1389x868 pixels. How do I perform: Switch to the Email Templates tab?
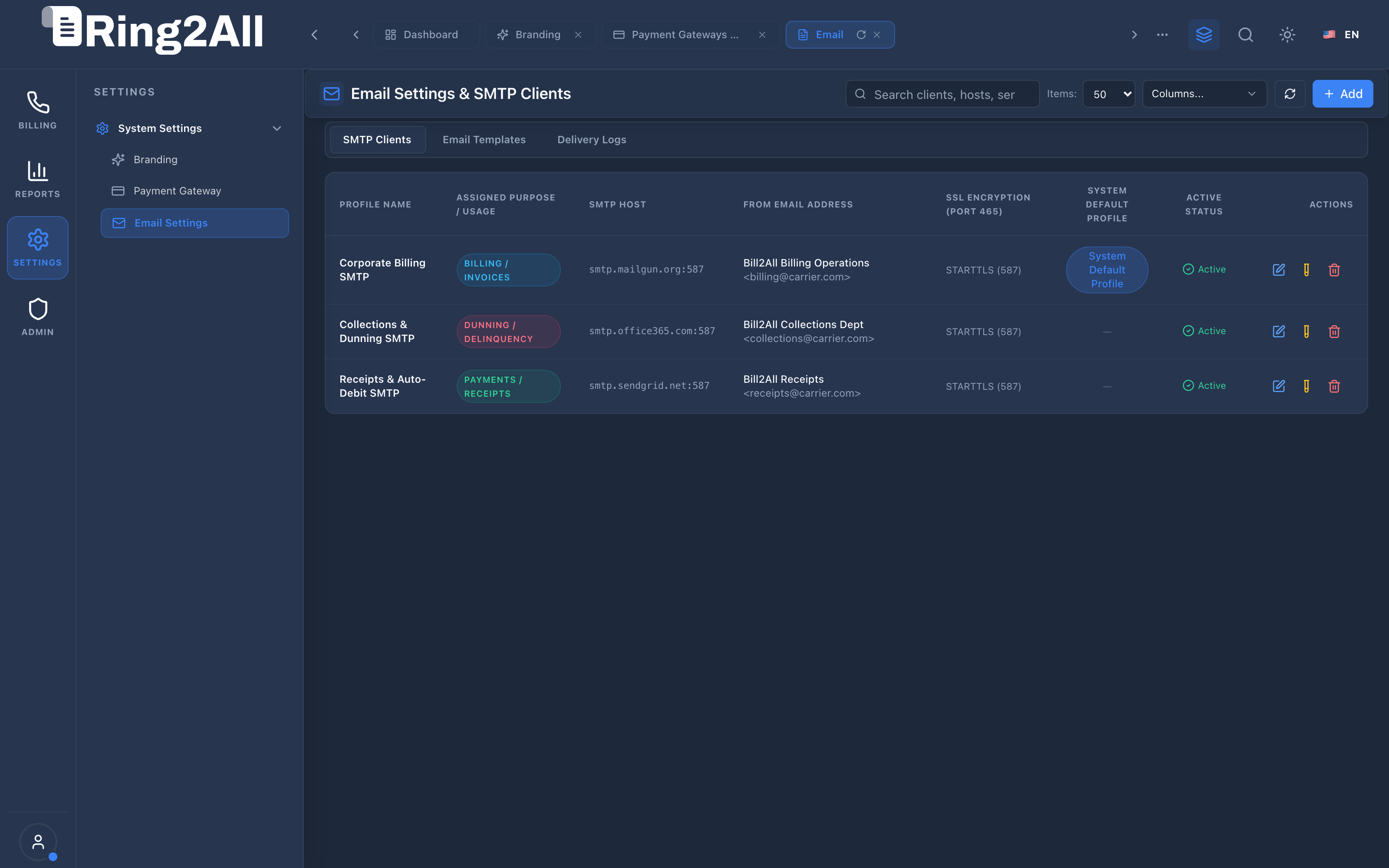[484, 139]
